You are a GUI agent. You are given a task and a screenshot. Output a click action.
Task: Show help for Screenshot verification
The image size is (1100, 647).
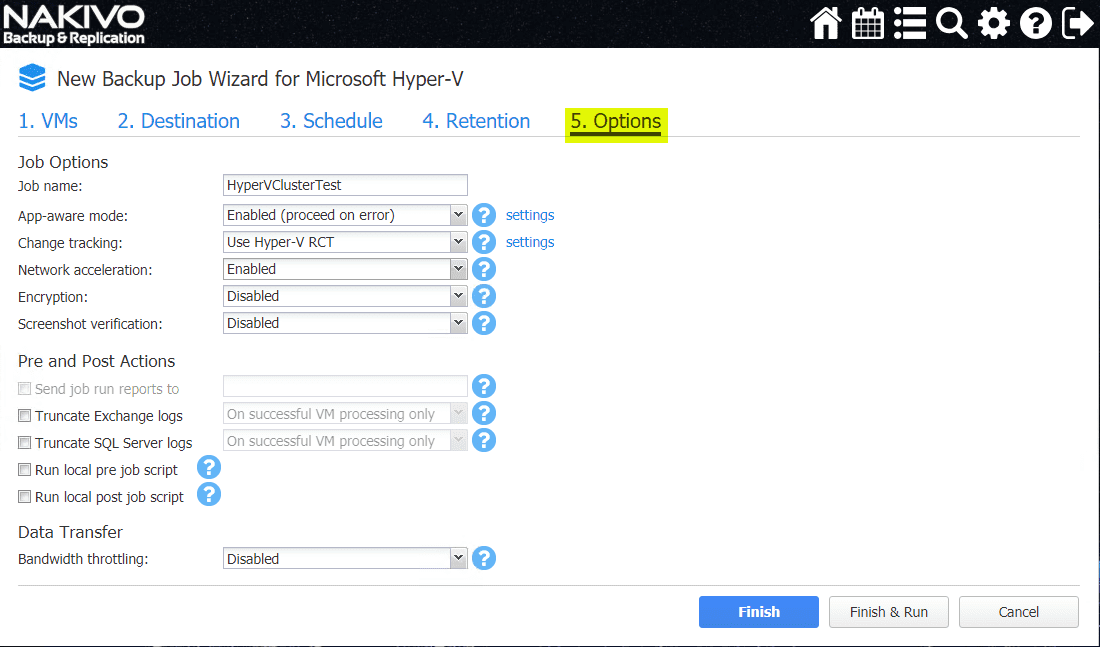[484, 323]
